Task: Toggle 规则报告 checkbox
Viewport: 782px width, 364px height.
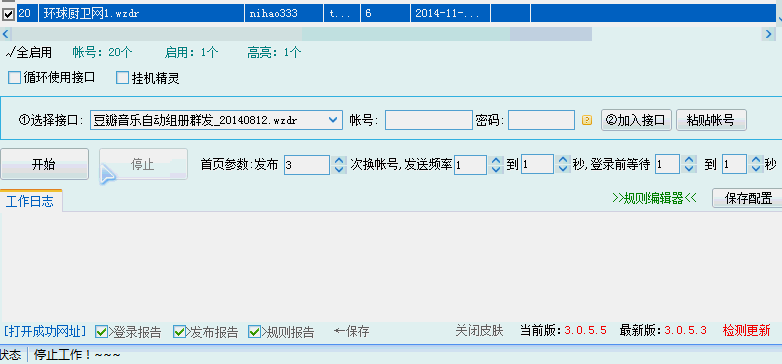Action: pyautogui.click(x=254, y=331)
